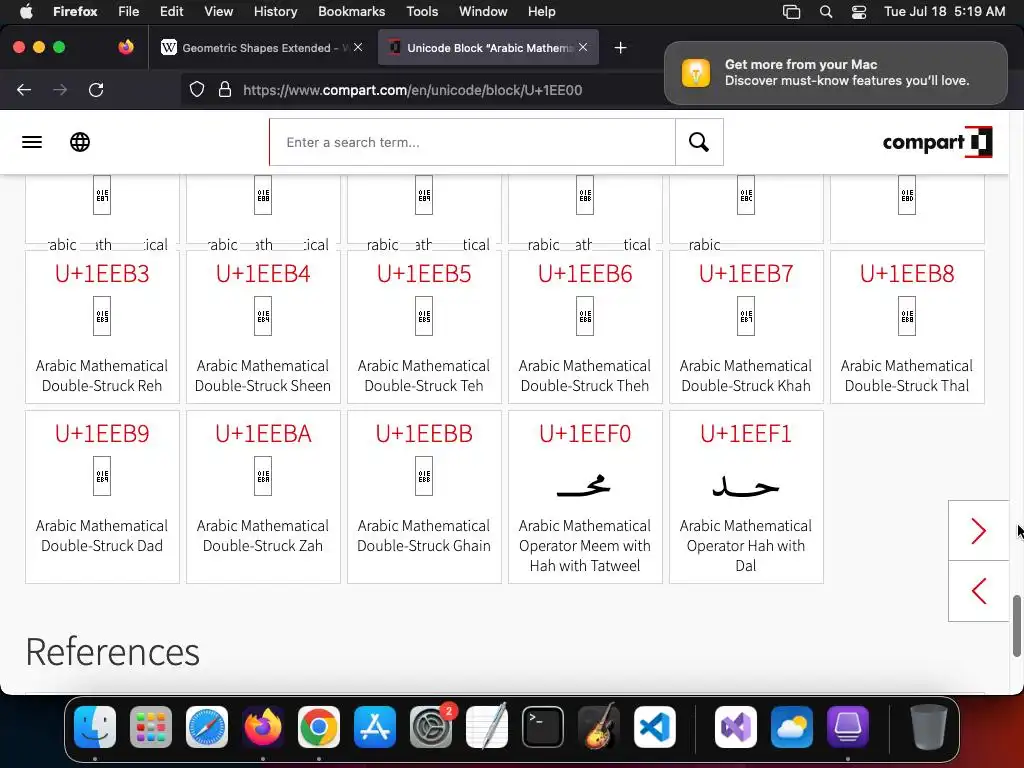Open the Weather app in Dock
1024x768 pixels.
792,727
